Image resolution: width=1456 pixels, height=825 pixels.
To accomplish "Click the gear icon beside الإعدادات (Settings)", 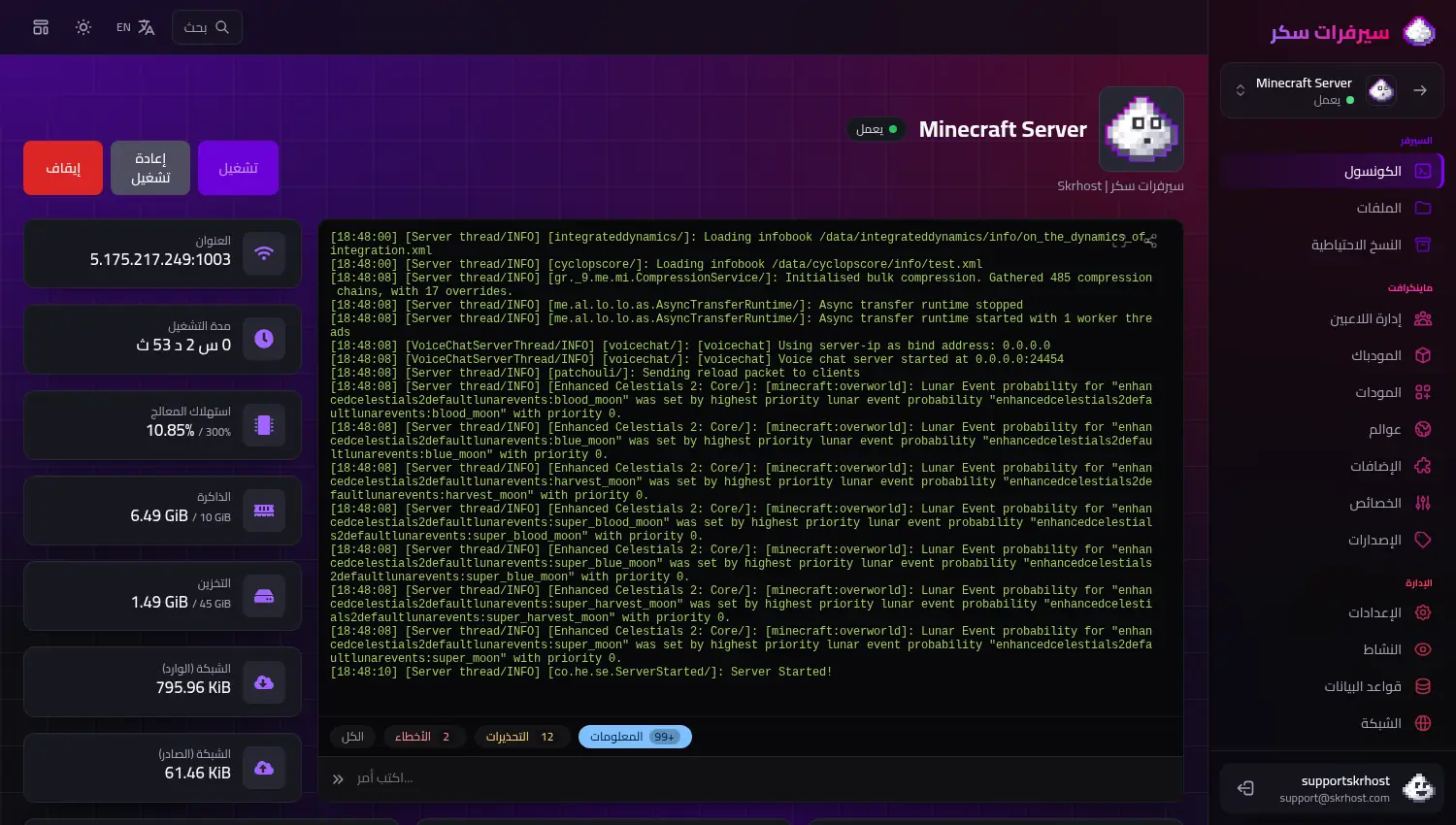I will click(x=1423, y=612).
